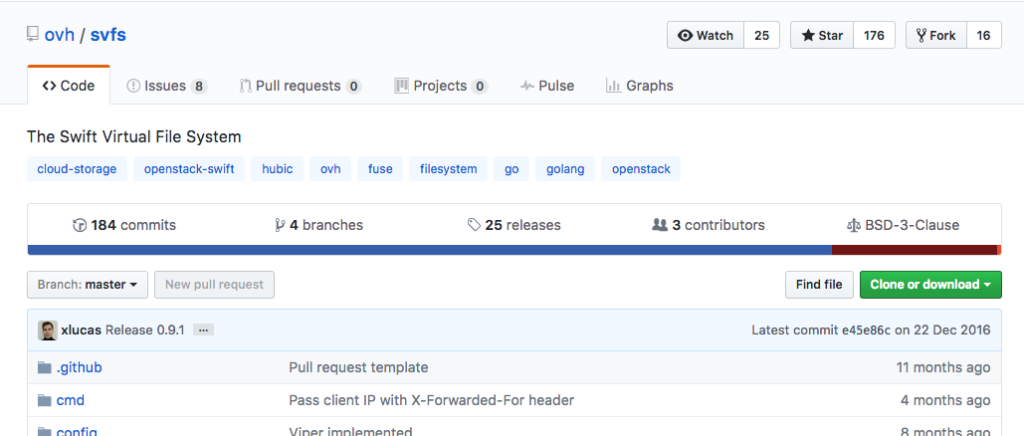Star the svfs repository
This screenshot has height=436, width=1024.
pyautogui.click(x=822, y=35)
